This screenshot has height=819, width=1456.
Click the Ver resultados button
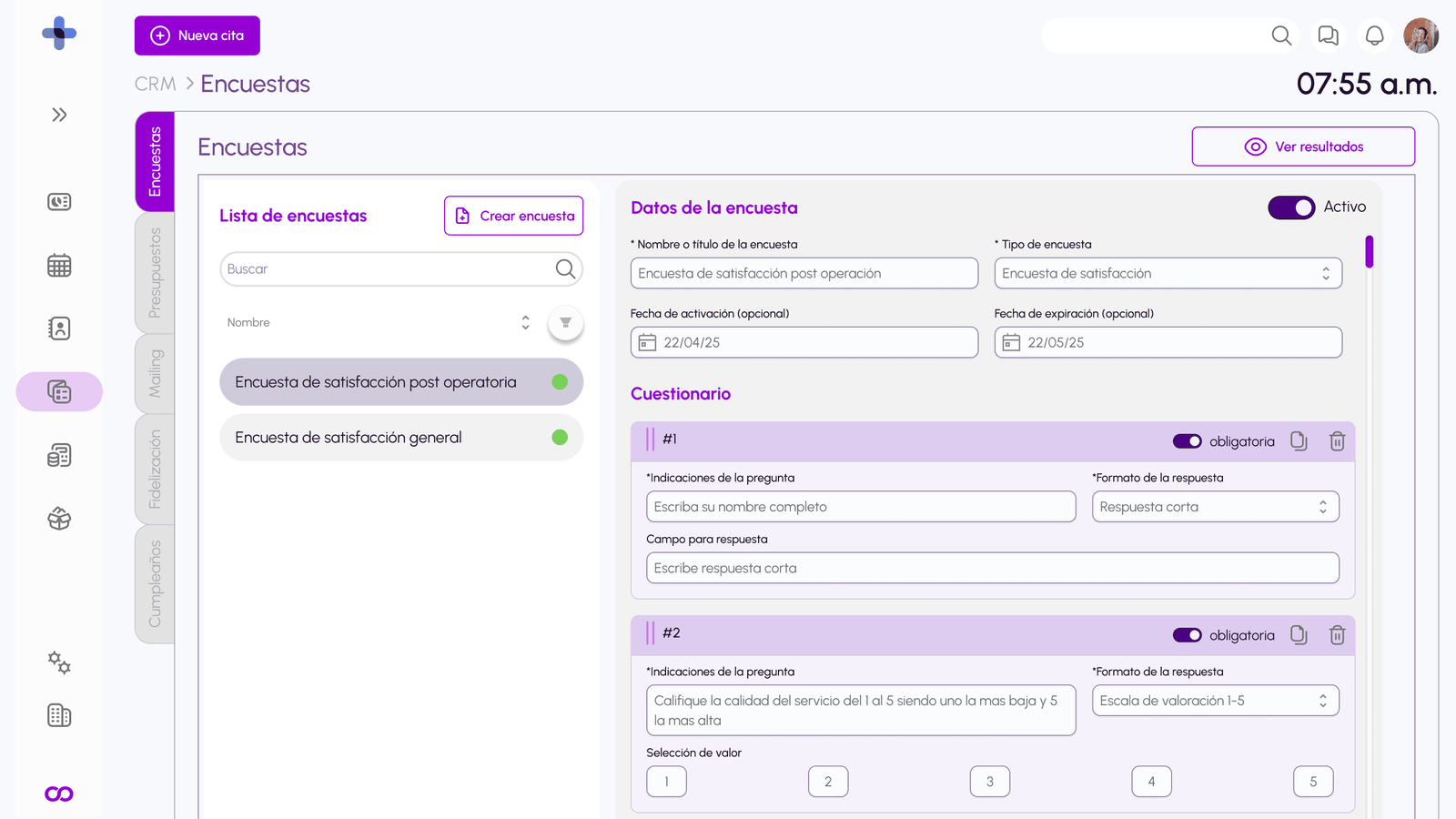click(x=1303, y=147)
